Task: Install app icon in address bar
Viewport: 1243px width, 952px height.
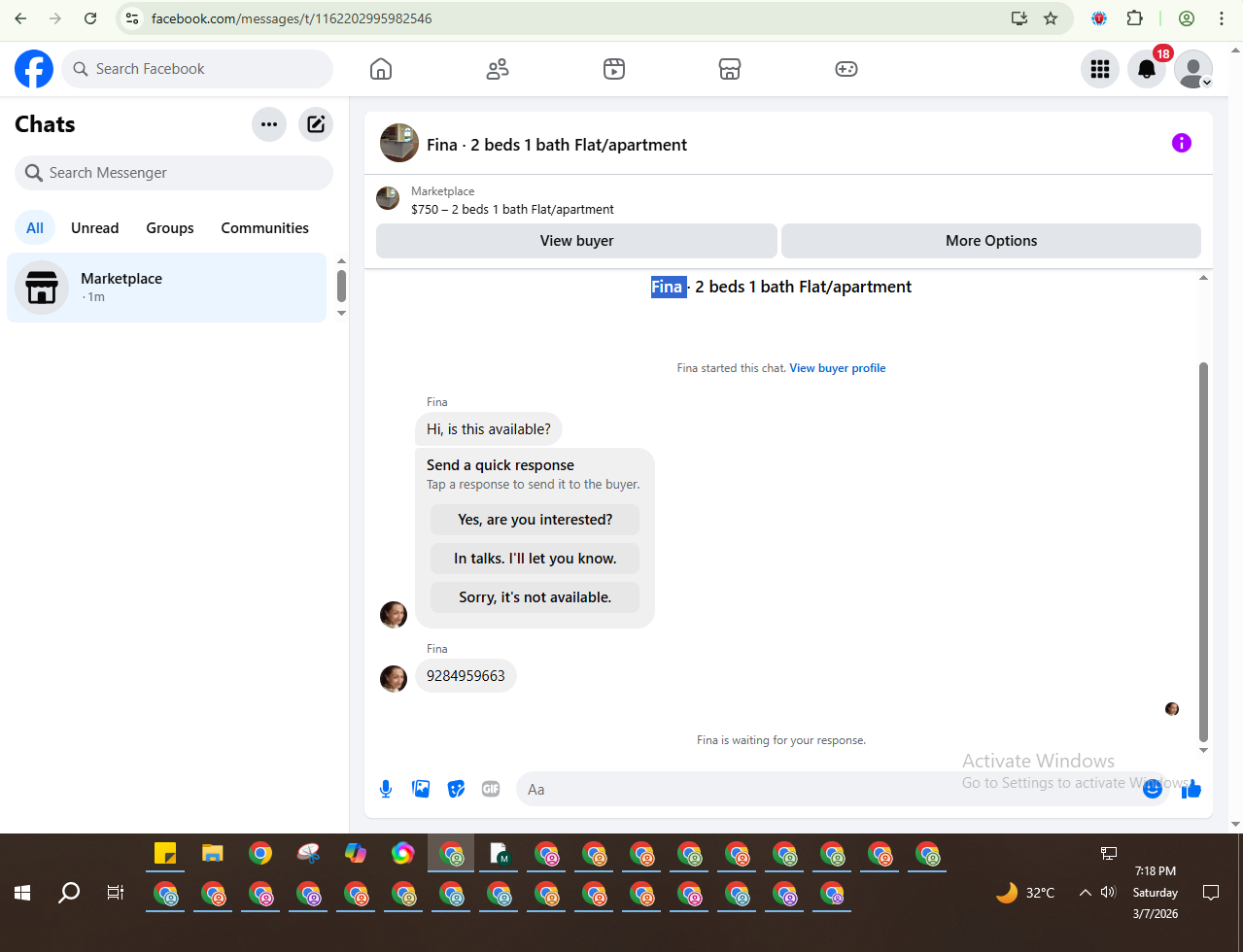Action: pos(1019,18)
